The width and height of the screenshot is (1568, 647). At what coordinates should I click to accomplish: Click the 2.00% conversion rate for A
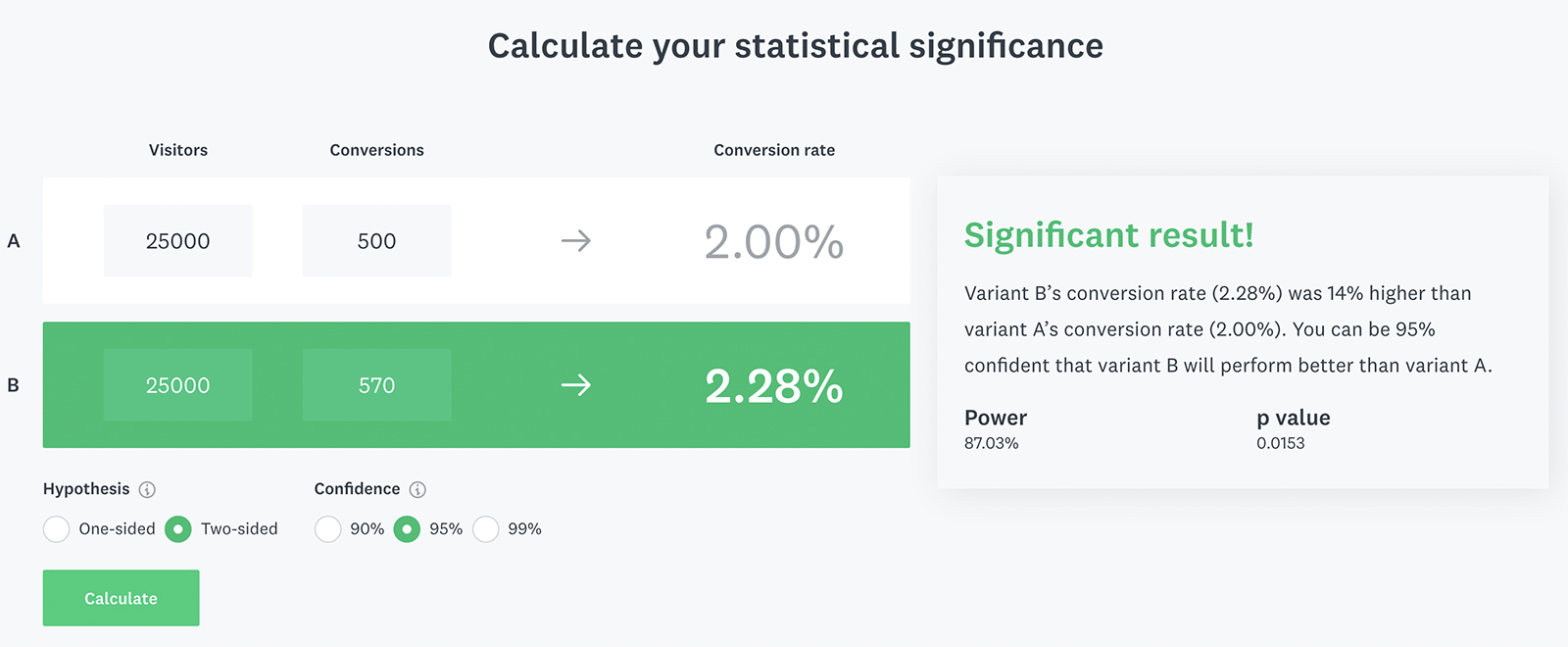(x=774, y=242)
